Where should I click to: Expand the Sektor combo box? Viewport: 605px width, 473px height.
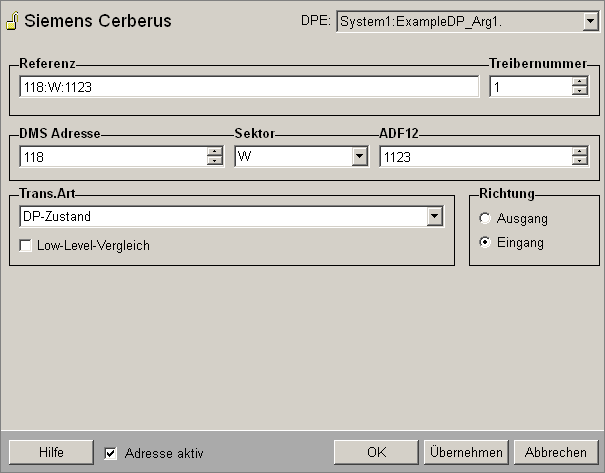click(359, 157)
